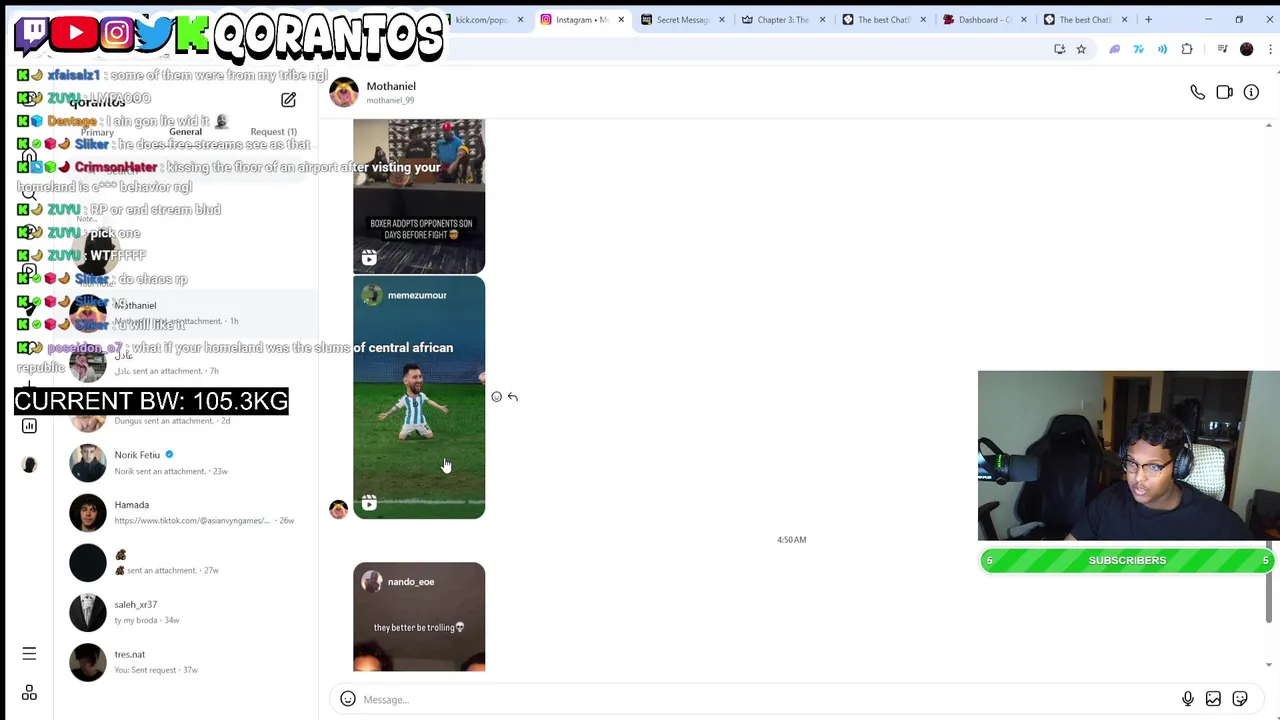Screen dimensions: 1280x720
Task: Open sticker picker in message bar
Action: coord(1240,699)
